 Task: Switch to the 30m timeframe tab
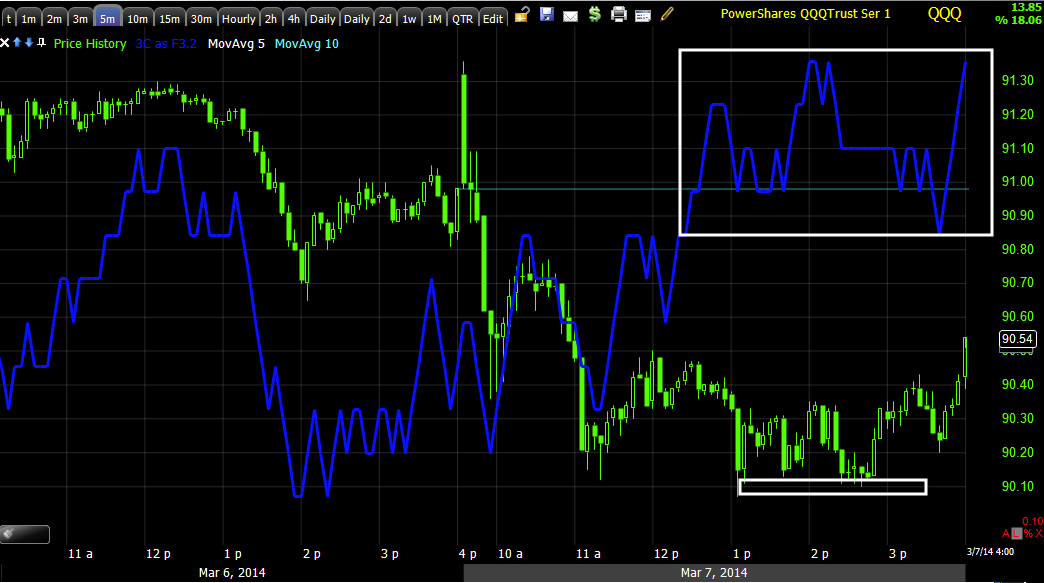pyautogui.click(x=201, y=19)
